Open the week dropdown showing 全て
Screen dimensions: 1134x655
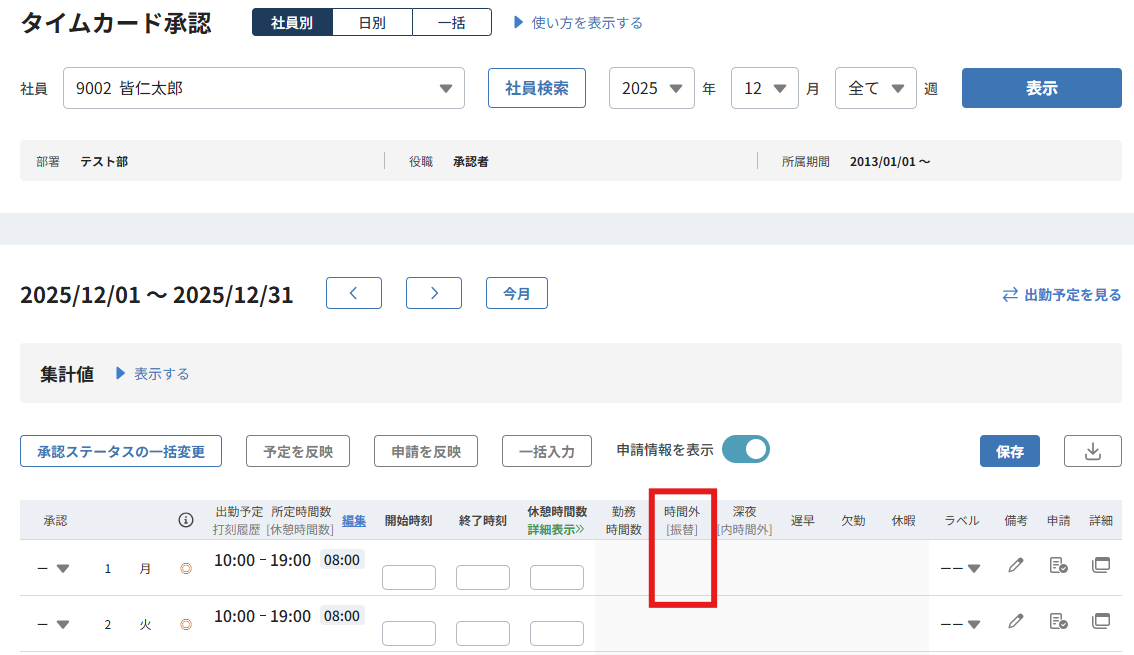click(x=875, y=88)
